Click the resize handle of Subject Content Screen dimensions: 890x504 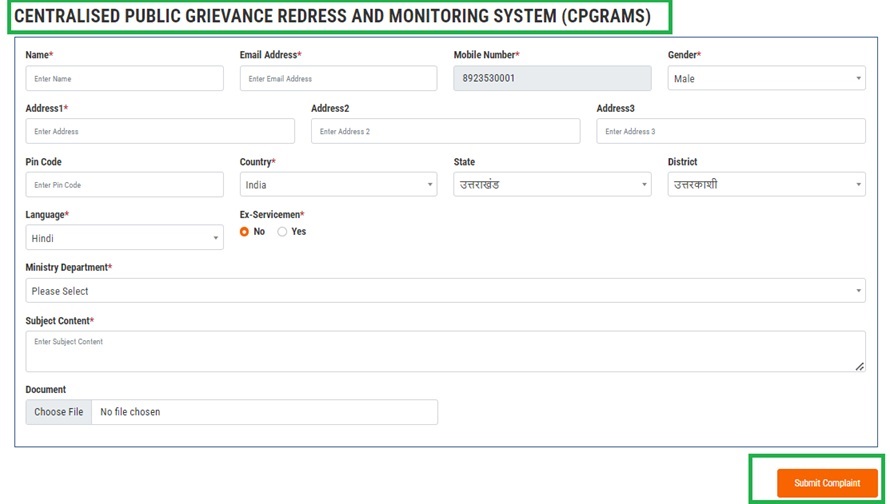pyautogui.click(x=859, y=367)
